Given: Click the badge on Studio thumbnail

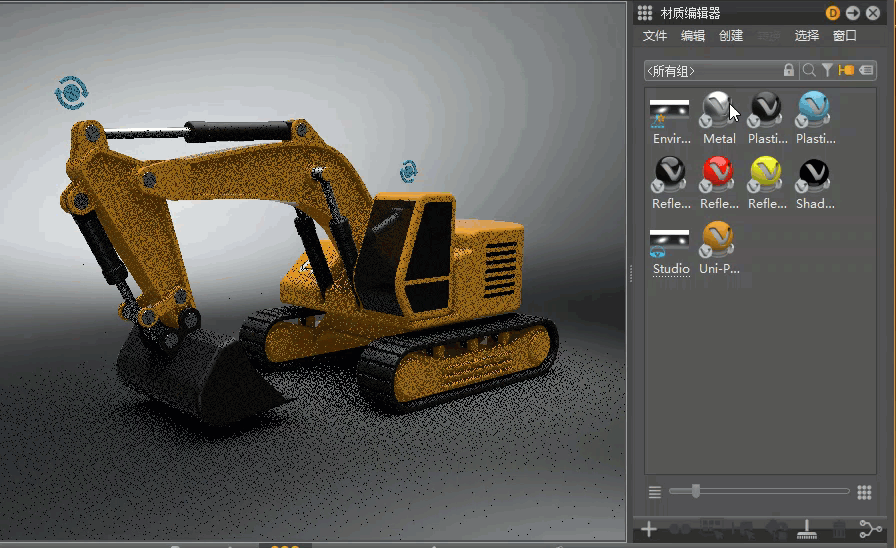Looking at the screenshot, I should 658,251.
